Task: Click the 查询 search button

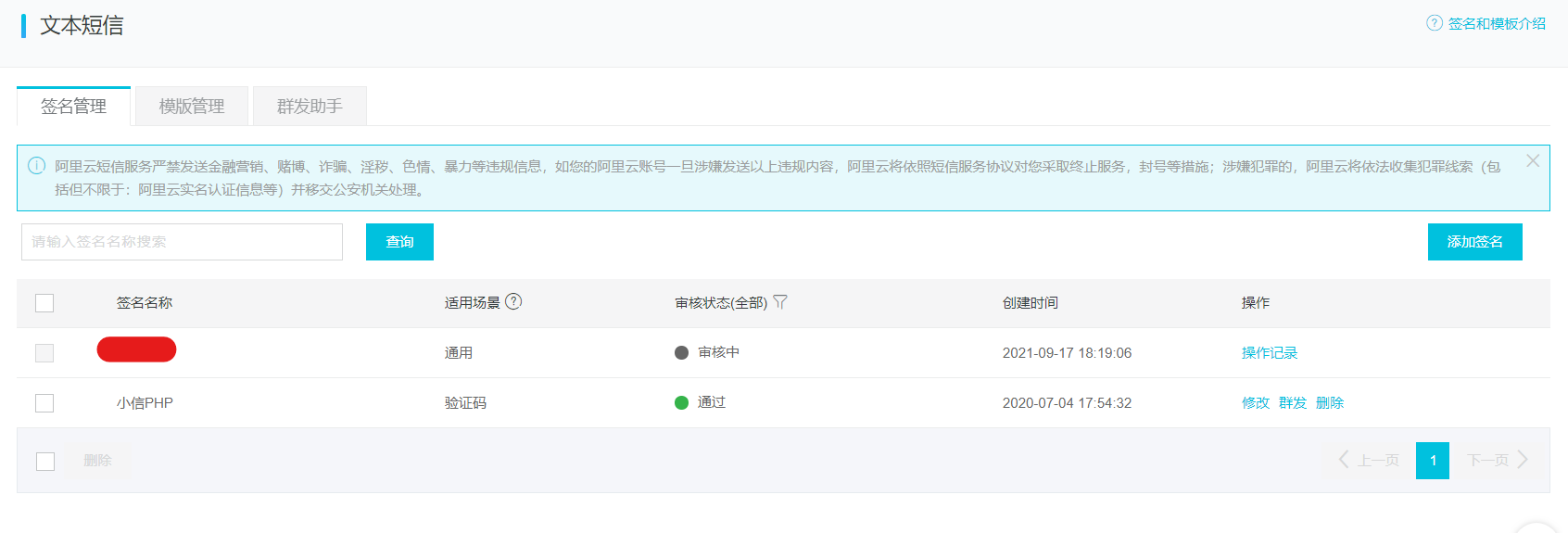Action: [x=399, y=242]
